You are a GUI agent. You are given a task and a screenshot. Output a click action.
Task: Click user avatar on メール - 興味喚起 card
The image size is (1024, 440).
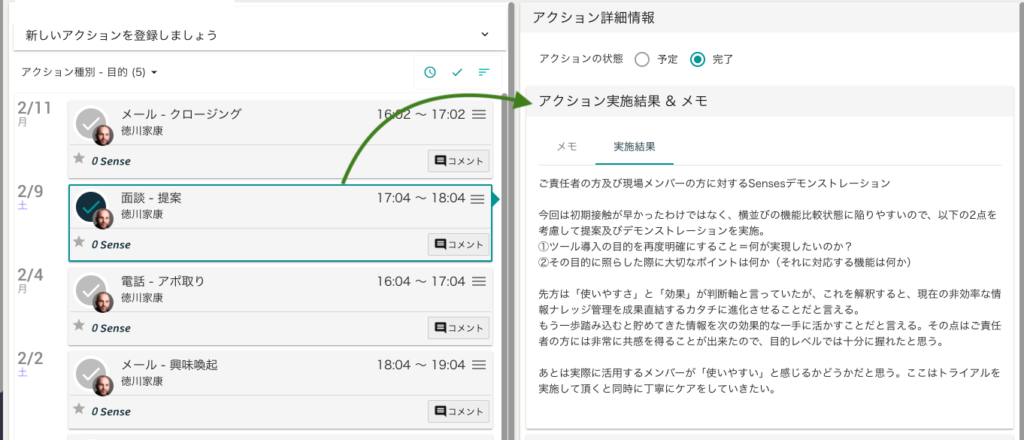(103, 386)
